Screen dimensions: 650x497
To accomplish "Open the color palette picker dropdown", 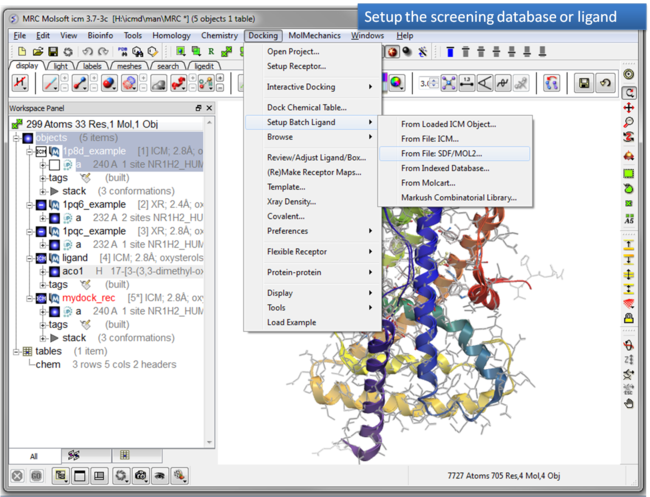I will tap(396, 85).
